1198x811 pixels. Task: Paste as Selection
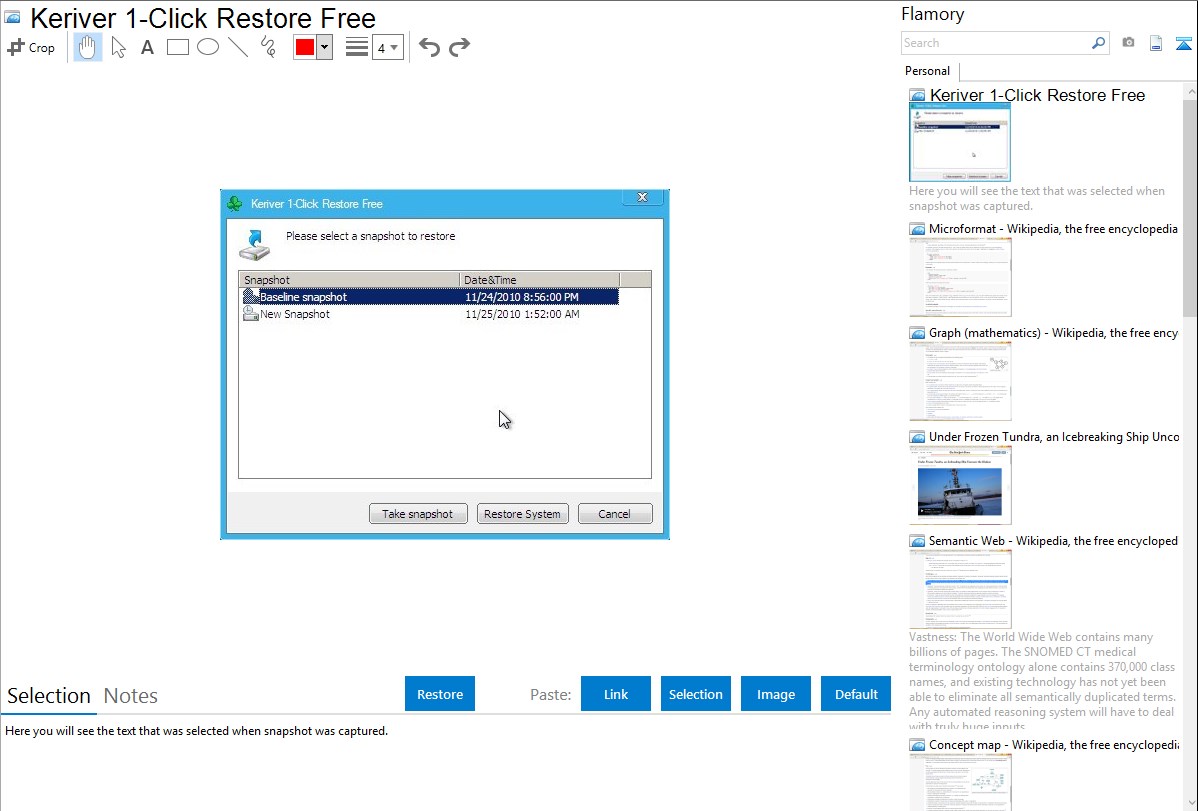tap(696, 694)
